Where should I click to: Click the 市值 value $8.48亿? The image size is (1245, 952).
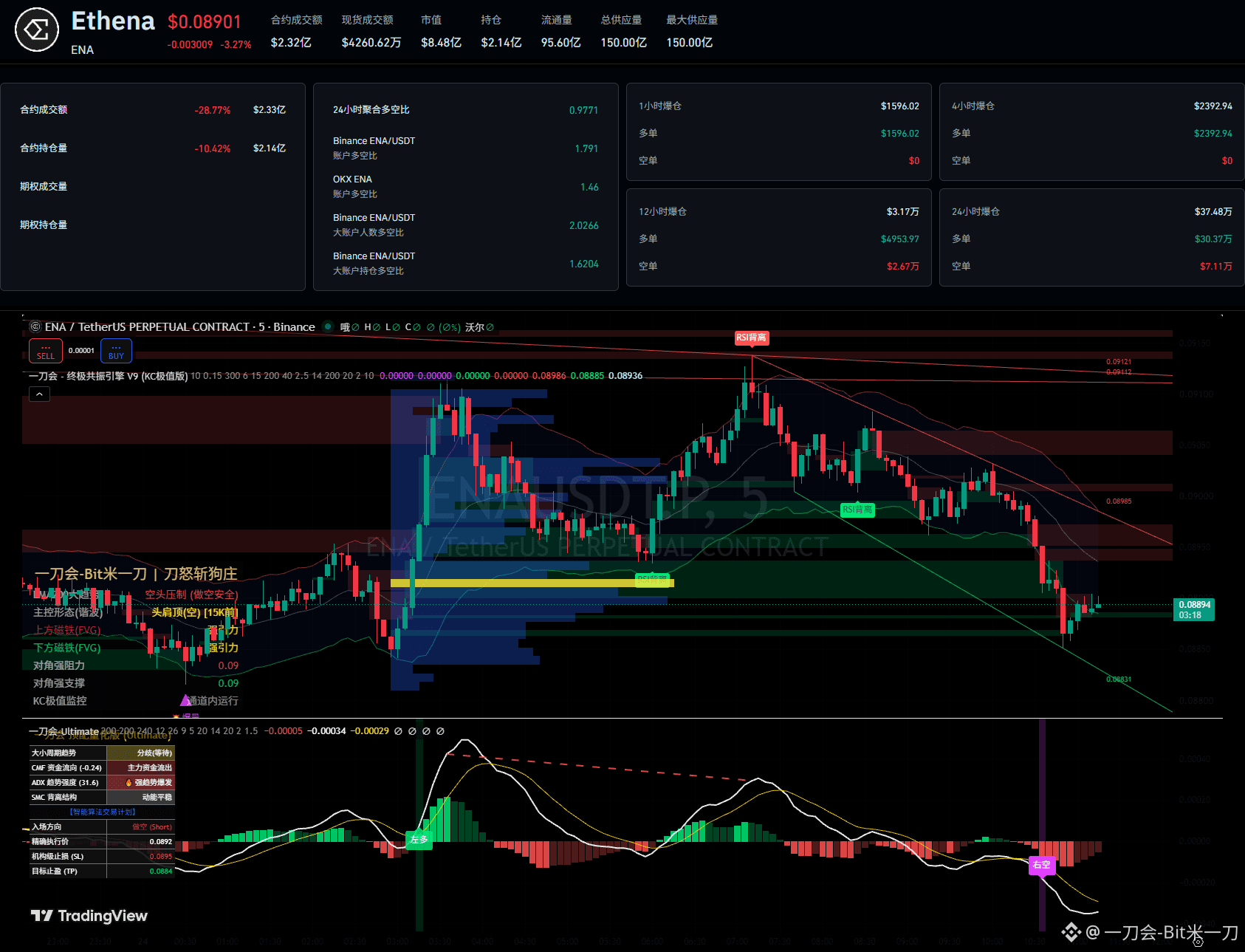(442, 43)
